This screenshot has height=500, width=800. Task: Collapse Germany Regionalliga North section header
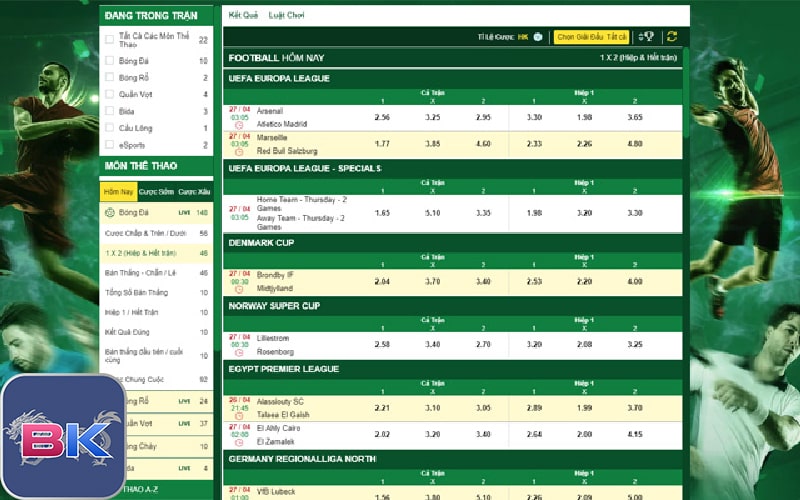[453, 459]
